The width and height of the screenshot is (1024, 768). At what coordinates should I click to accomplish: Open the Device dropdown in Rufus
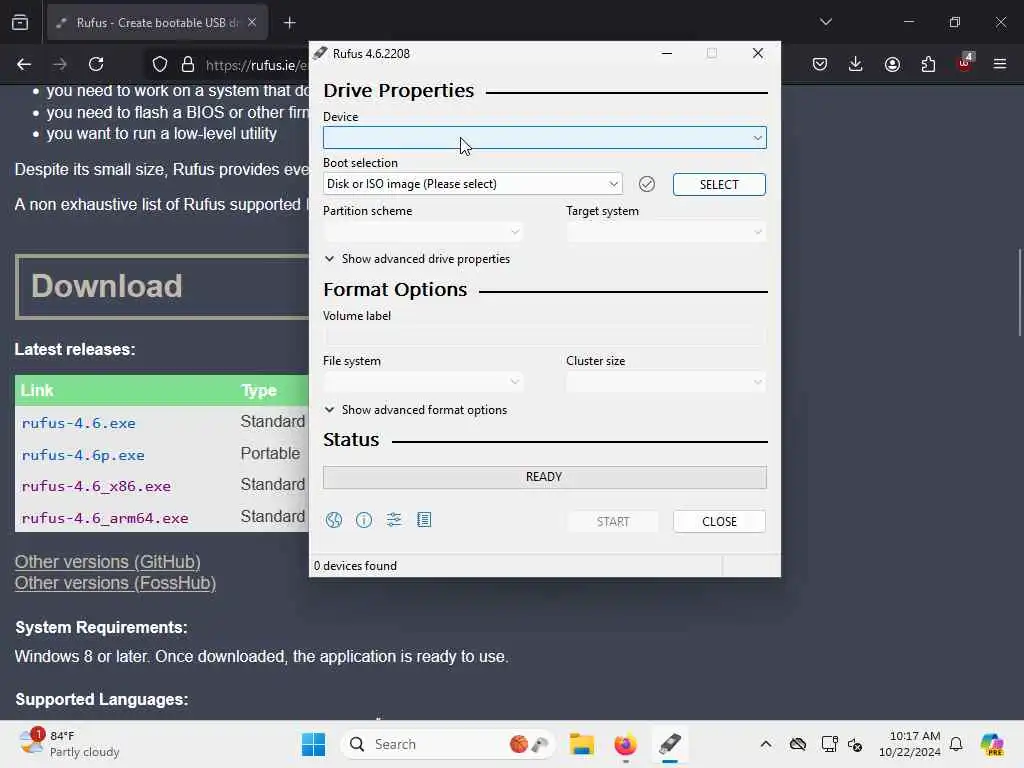coord(545,138)
